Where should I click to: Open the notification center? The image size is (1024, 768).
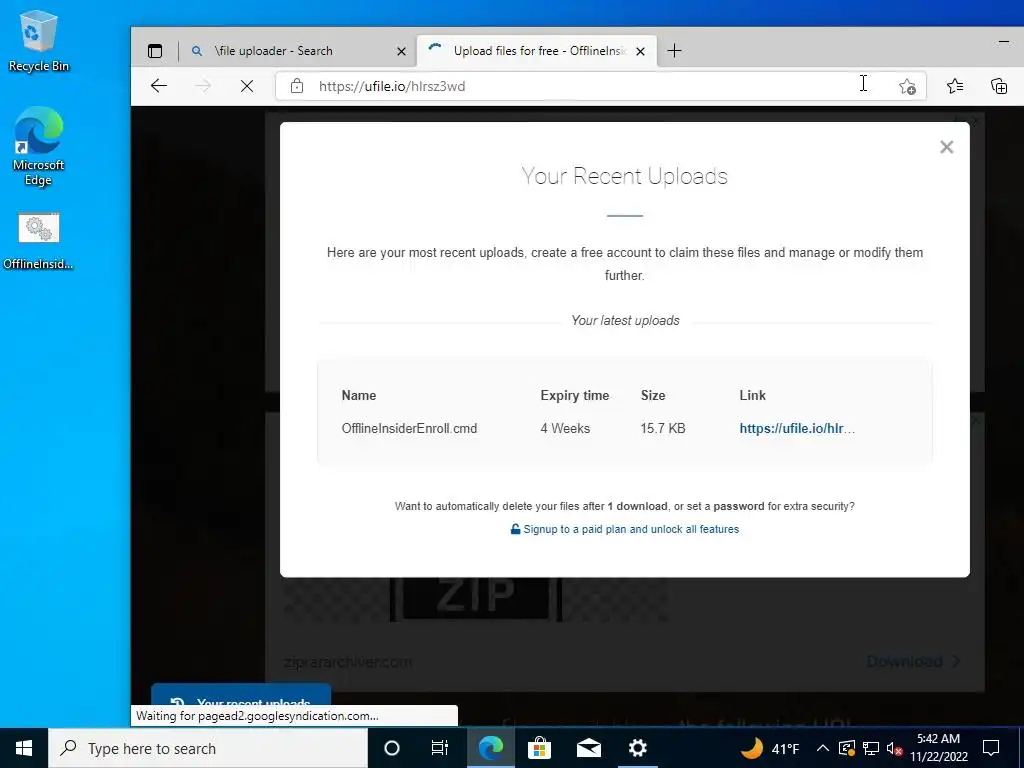pos(991,748)
